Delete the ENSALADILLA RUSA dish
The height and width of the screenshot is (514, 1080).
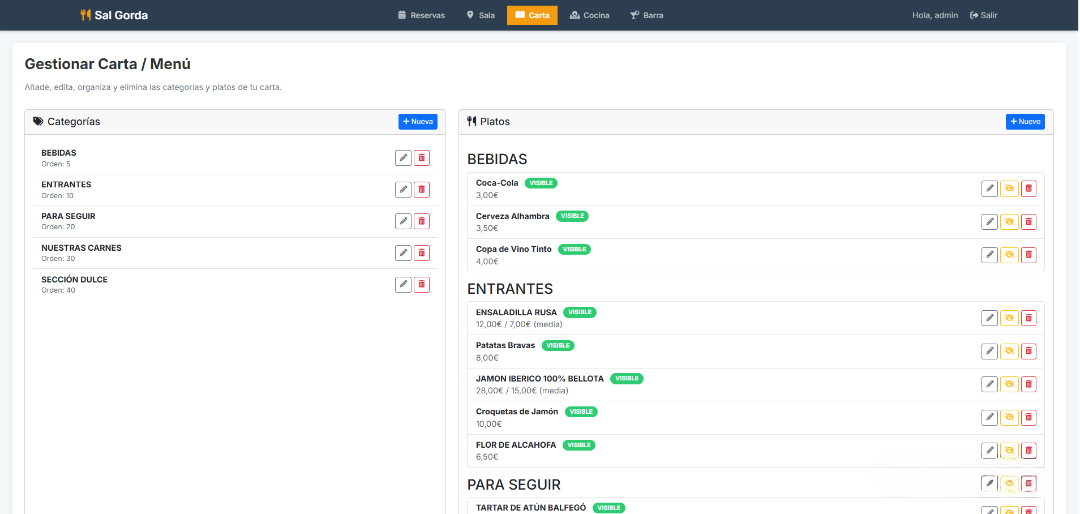(x=1029, y=318)
